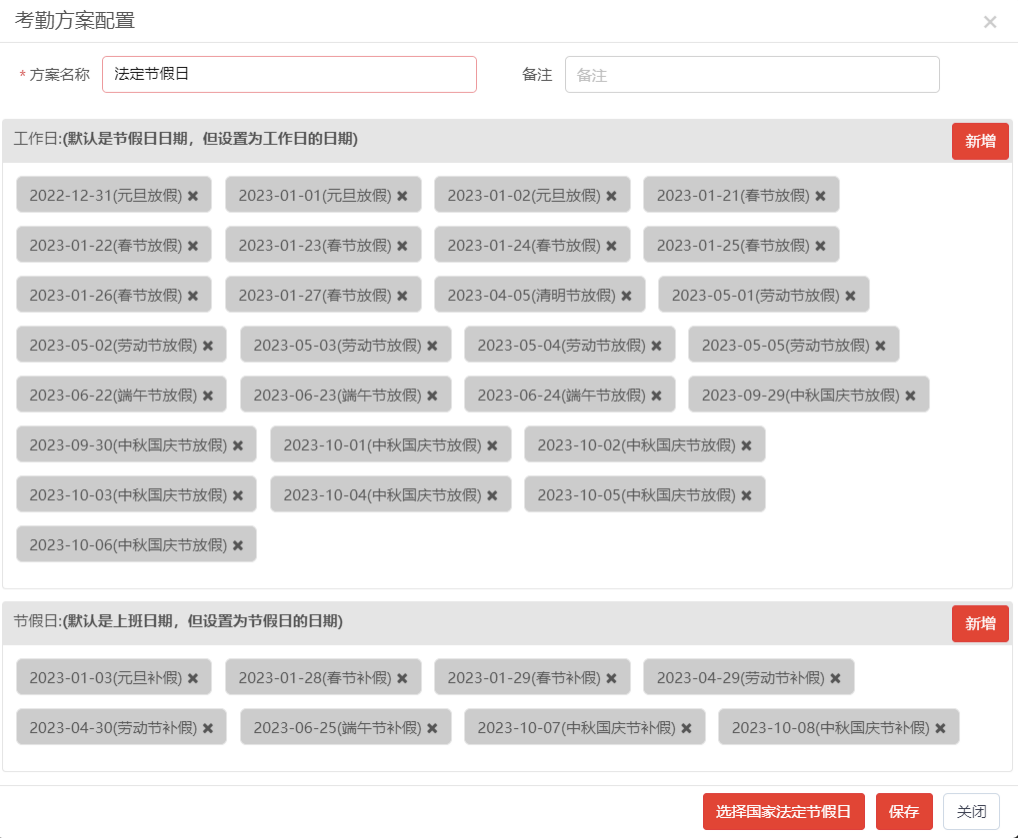
Task: Remove the 2023-04-29 劳动节补假 tag
Action: pos(835,678)
